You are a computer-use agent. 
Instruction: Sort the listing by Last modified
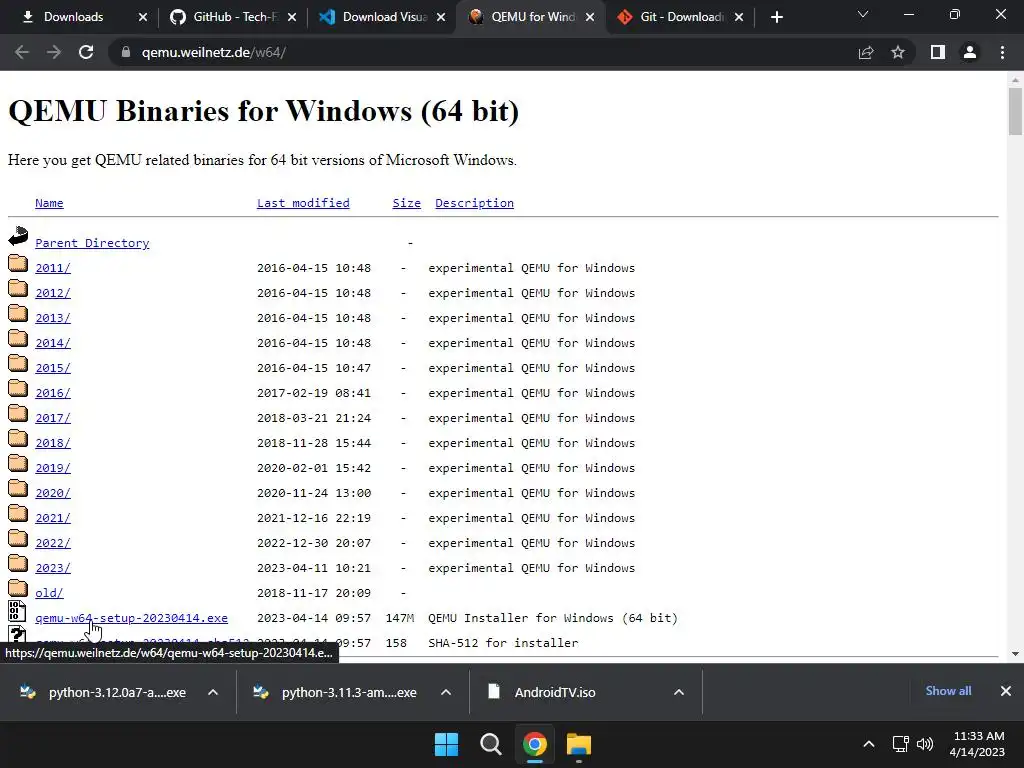303,203
